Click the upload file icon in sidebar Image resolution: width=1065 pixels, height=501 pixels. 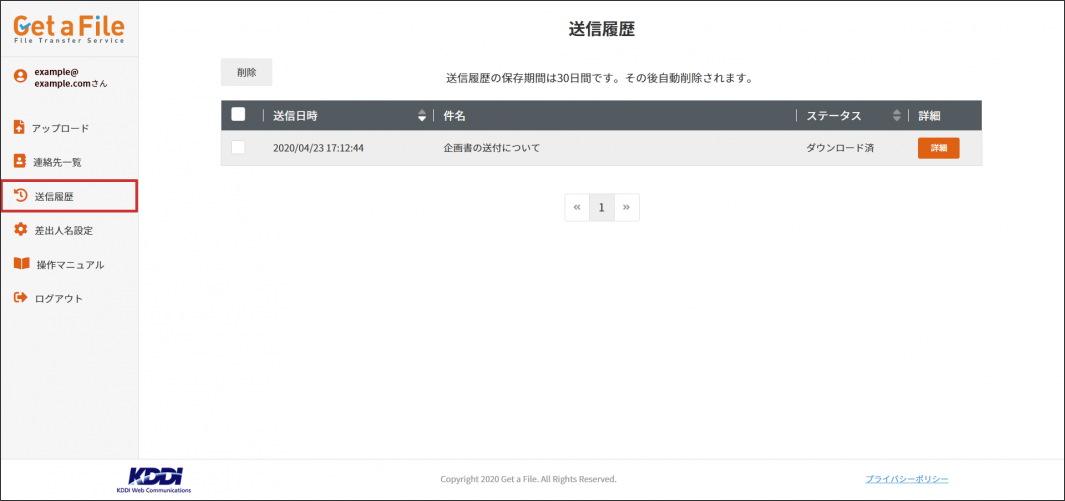coord(19,127)
